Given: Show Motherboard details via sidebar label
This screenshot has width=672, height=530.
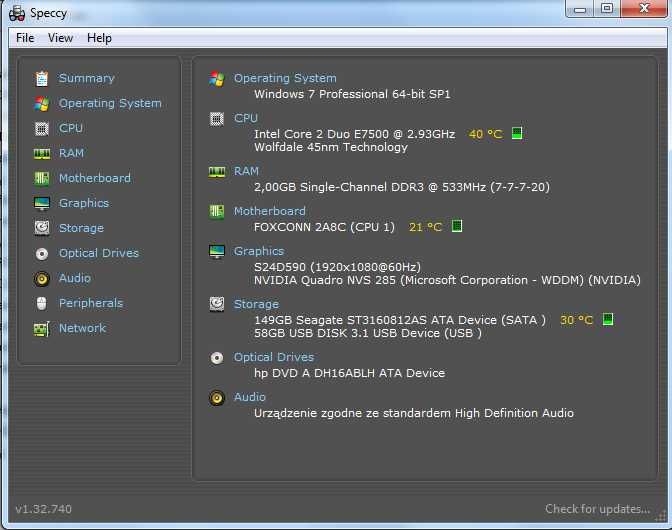Looking at the screenshot, I should pyautogui.click(x=95, y=178).
